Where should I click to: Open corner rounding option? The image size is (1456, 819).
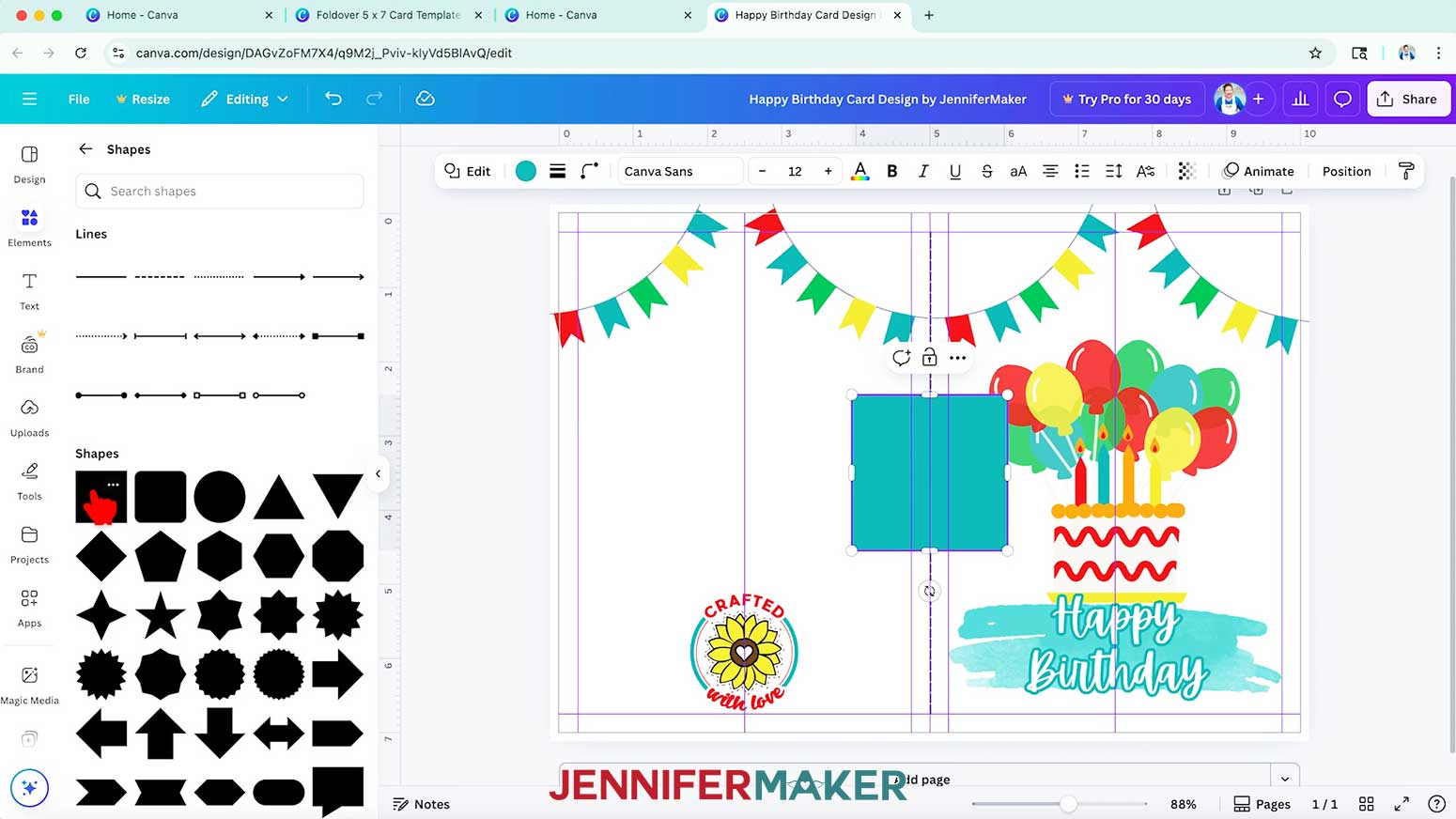tap(590, 171)
